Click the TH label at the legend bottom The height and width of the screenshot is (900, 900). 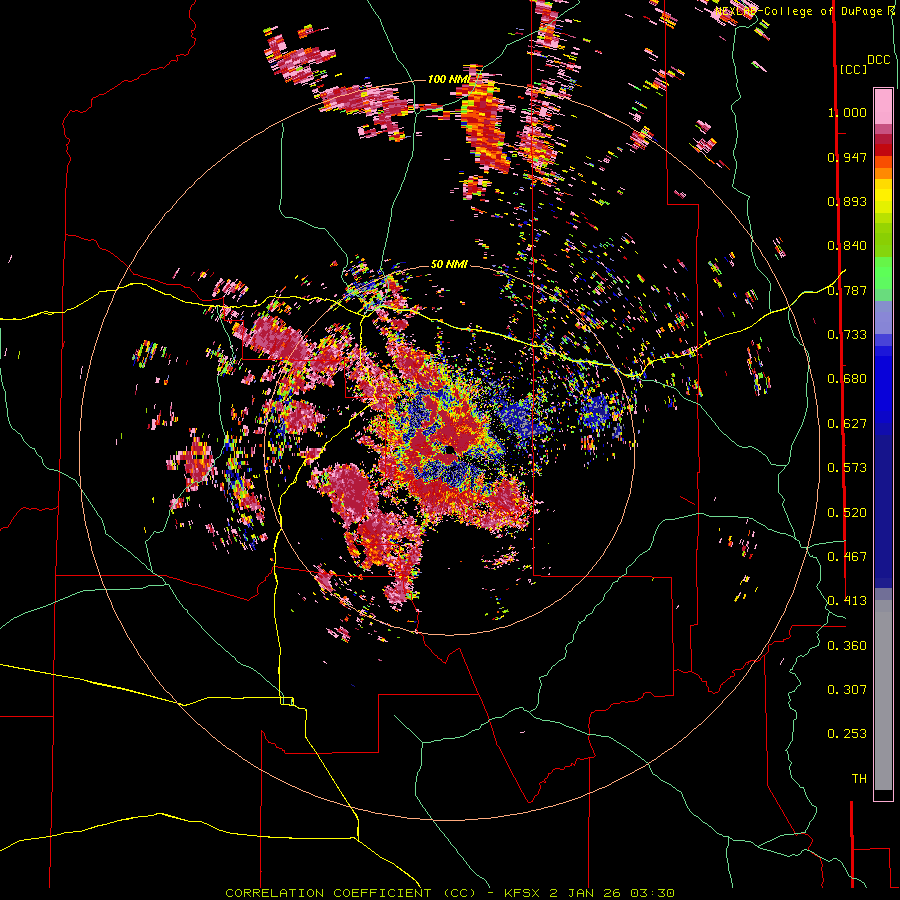click(x=859, y=779)
